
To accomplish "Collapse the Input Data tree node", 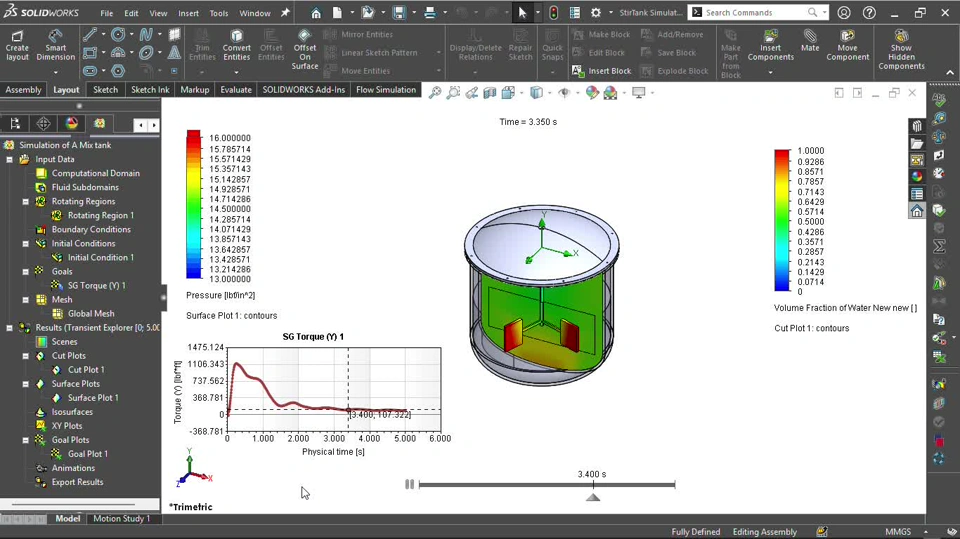I will coord(10,159).
